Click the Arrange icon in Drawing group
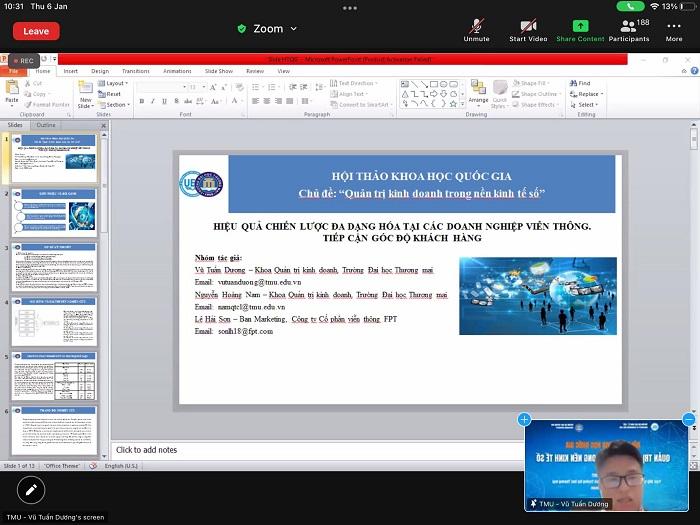The height and width of the screenshot is (525, 700). 478,94
